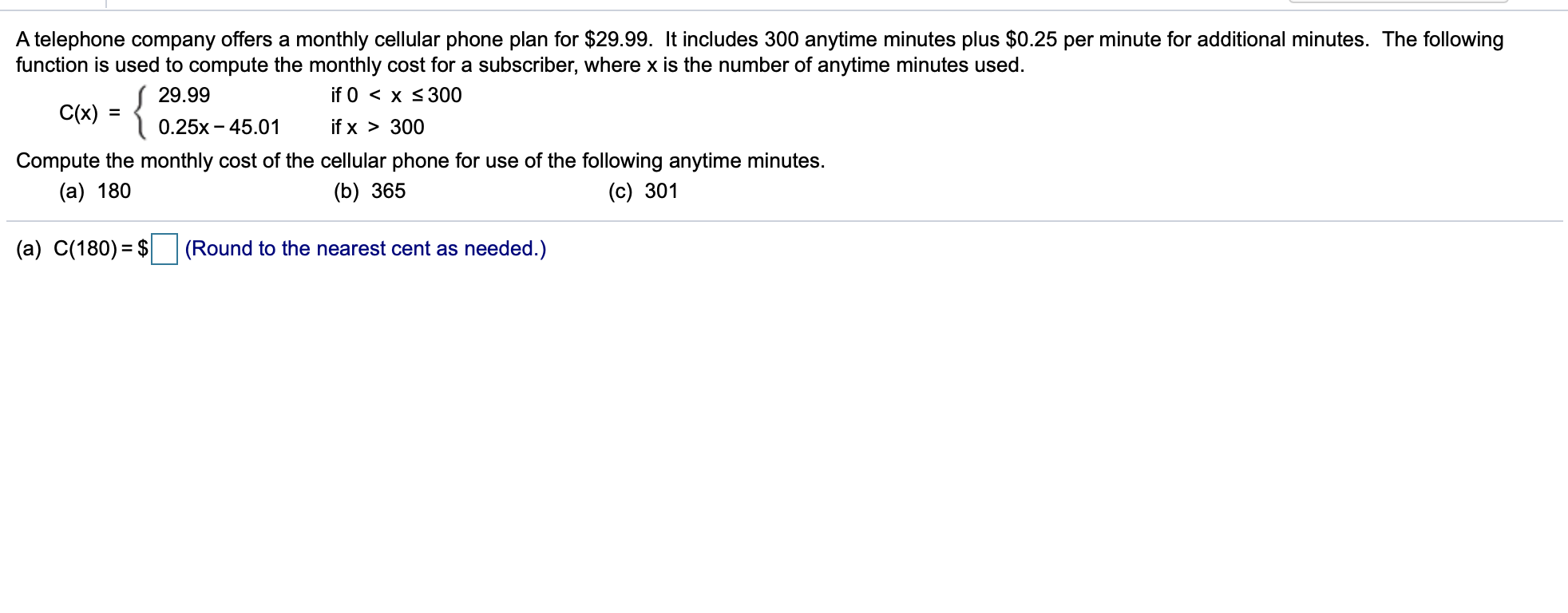Screen dimensions: 1568x613
Task: Click the condition "if x > 300"
Action: point(376,126)
